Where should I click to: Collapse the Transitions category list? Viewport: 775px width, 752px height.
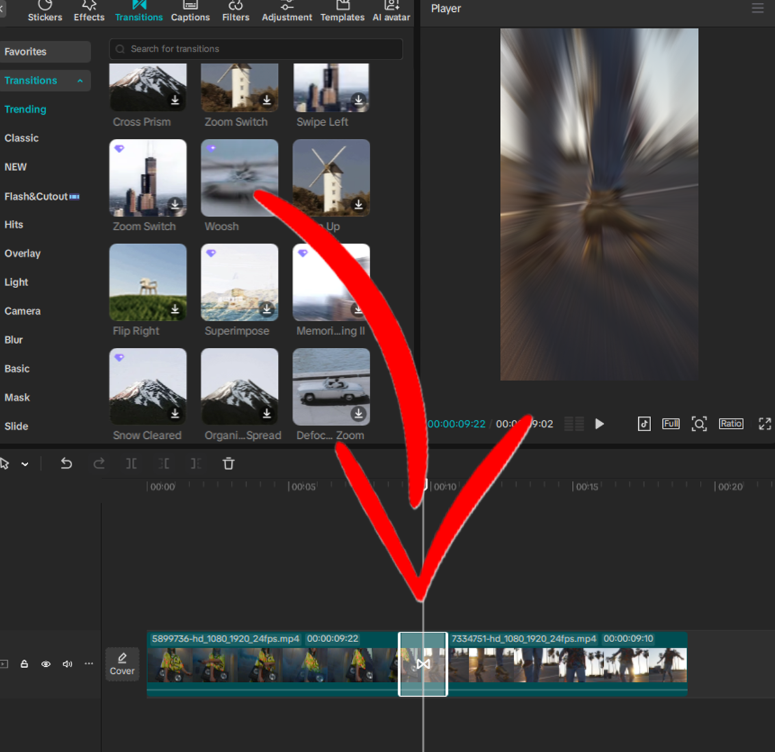[80, 81]
